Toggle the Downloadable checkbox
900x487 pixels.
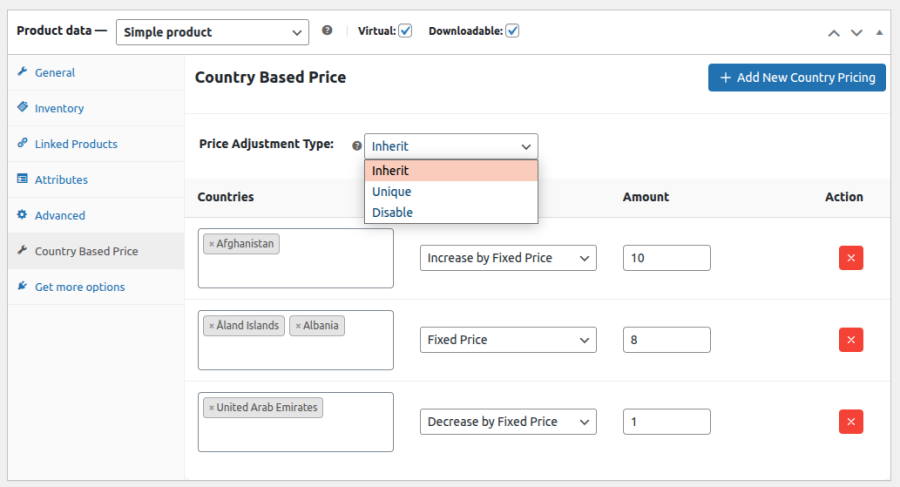(512, 31)
